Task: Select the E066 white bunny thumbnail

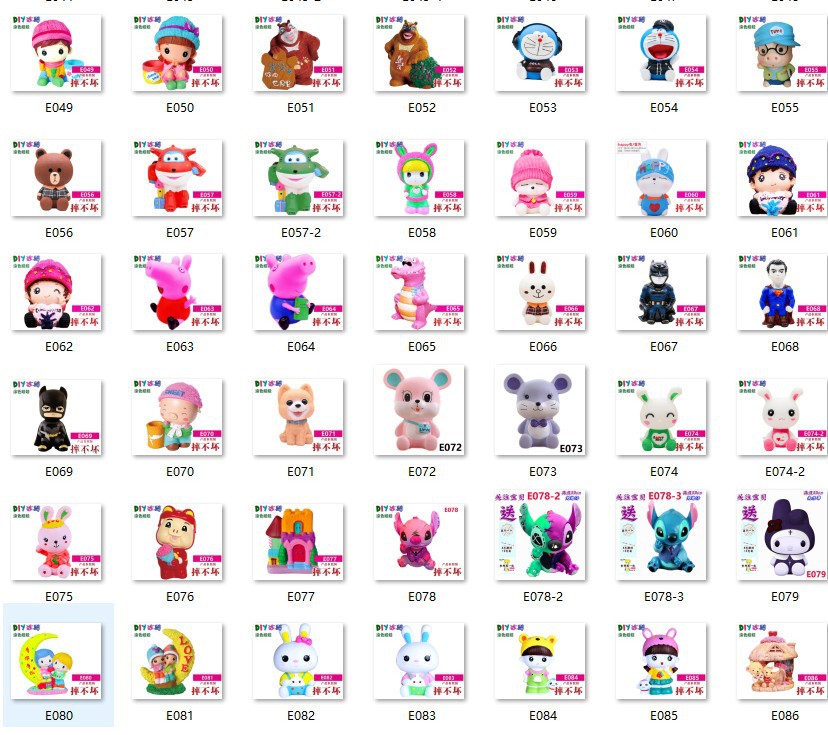Action: click(x=540, y=292)
